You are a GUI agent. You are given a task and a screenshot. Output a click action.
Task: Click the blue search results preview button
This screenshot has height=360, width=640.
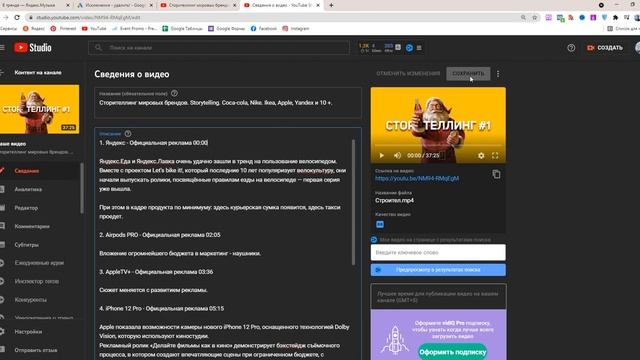[x=438, y=270]
